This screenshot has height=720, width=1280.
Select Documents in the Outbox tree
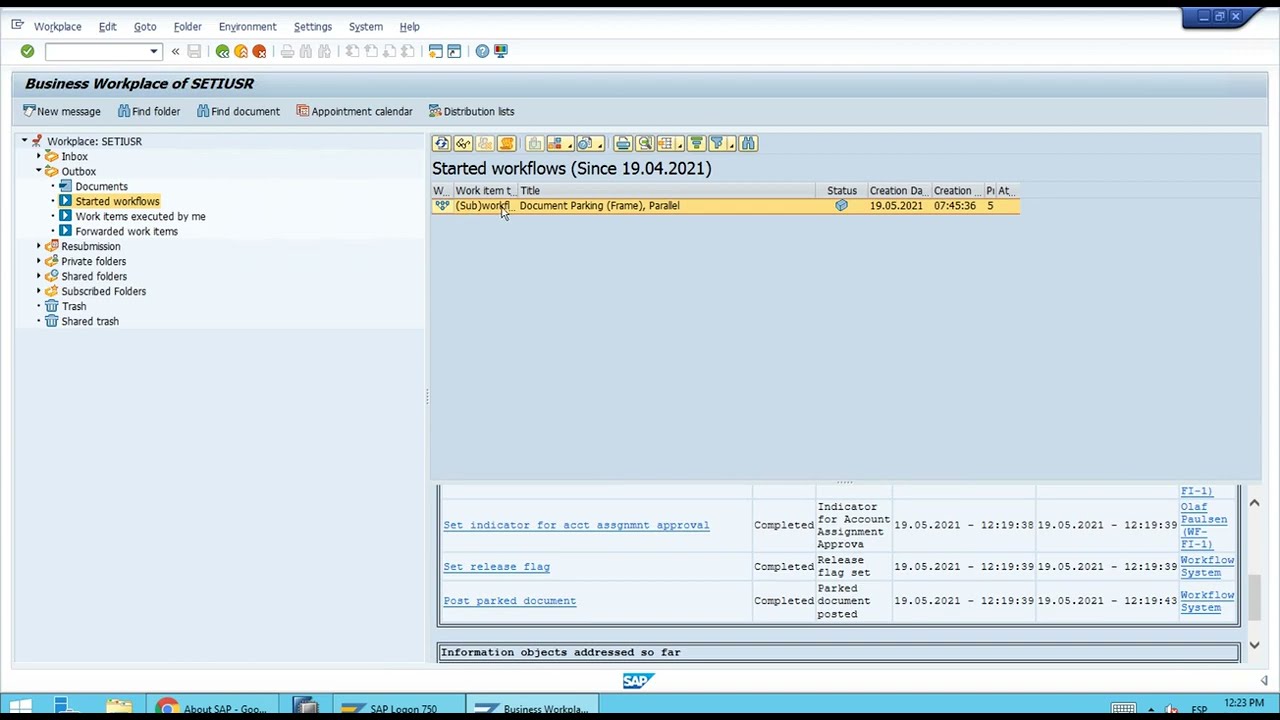click(101, 186)
